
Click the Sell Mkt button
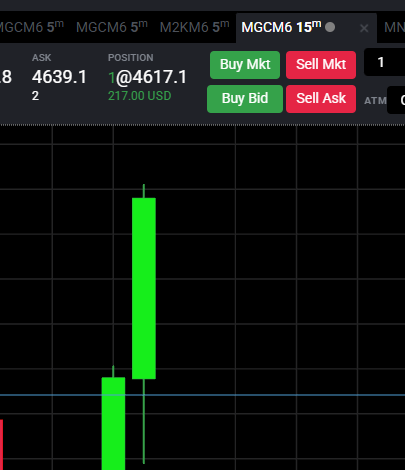[x=321, y=65]
